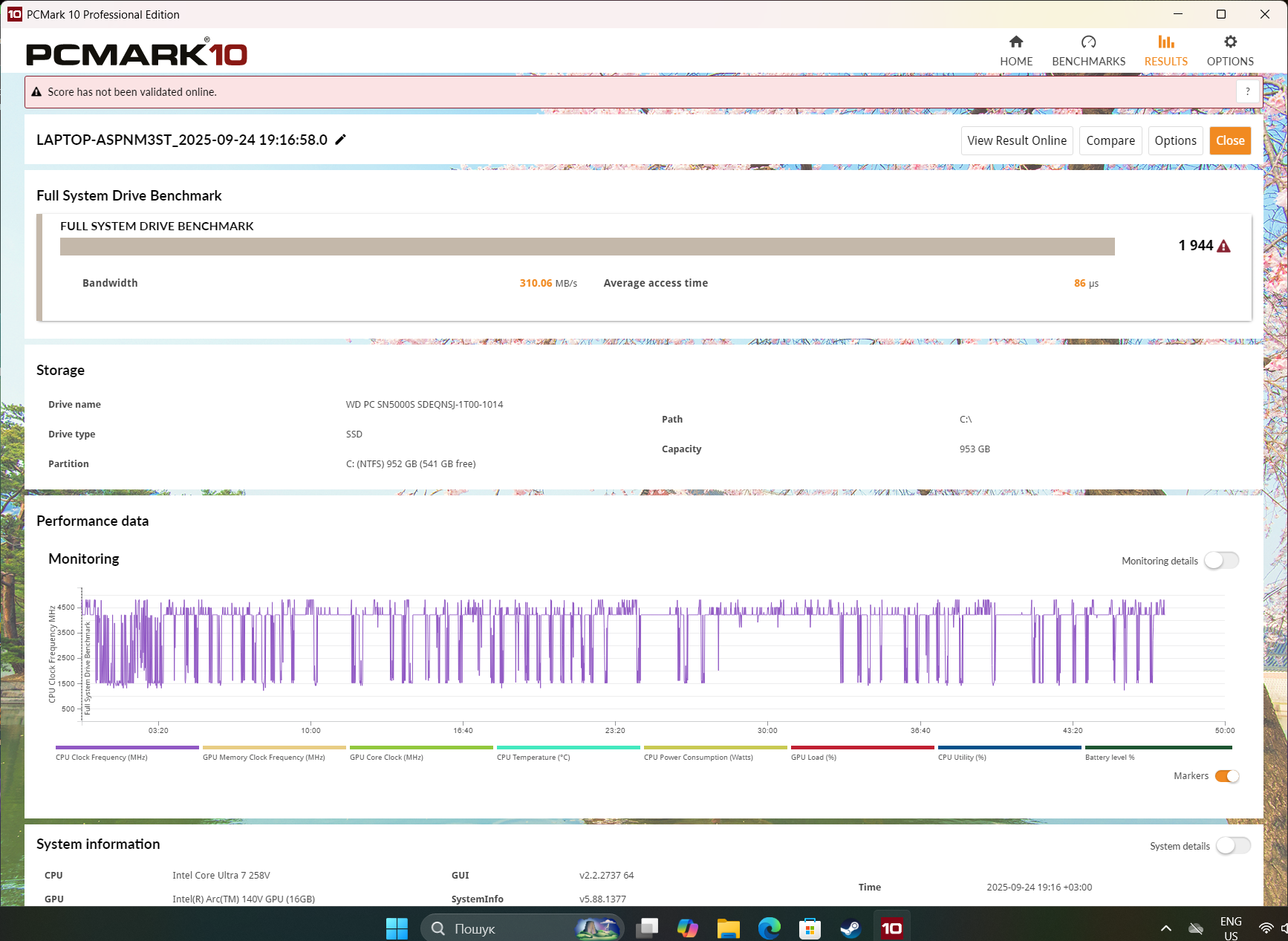The width and height of the screenshot is (1288, 941).
Task: Open the result Options button
Action: point(1175,140)
